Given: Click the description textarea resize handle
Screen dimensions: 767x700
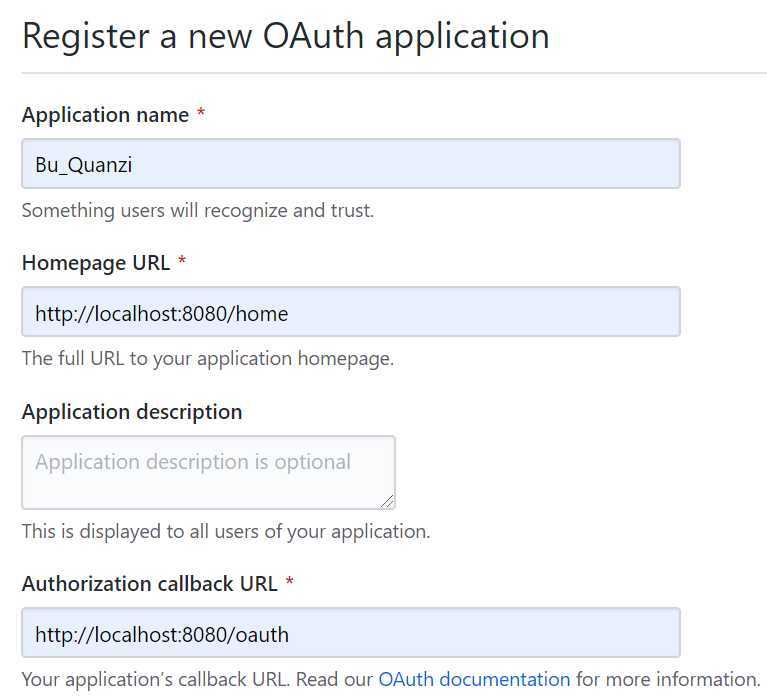Looking at the screenshot, I should (x=387, y=500).
